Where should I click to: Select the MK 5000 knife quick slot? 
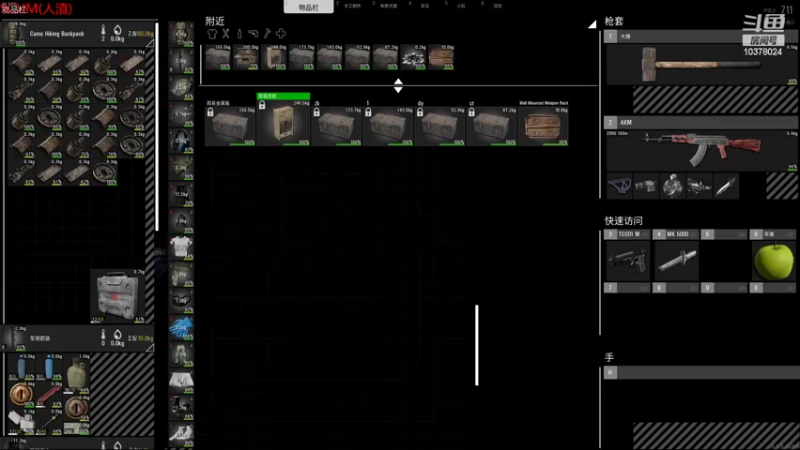(676, 260)
